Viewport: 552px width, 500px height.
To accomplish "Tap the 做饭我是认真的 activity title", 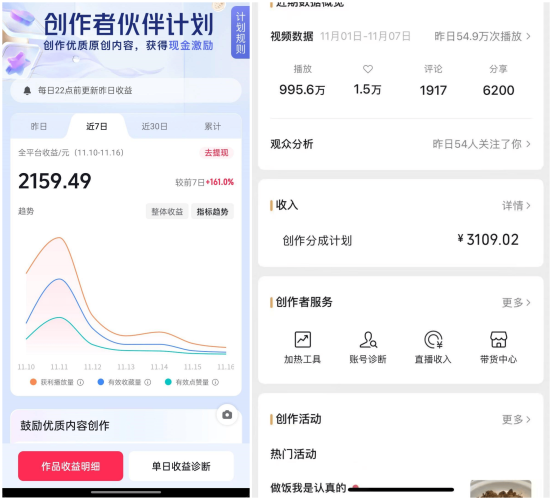I will coord(308,488).
